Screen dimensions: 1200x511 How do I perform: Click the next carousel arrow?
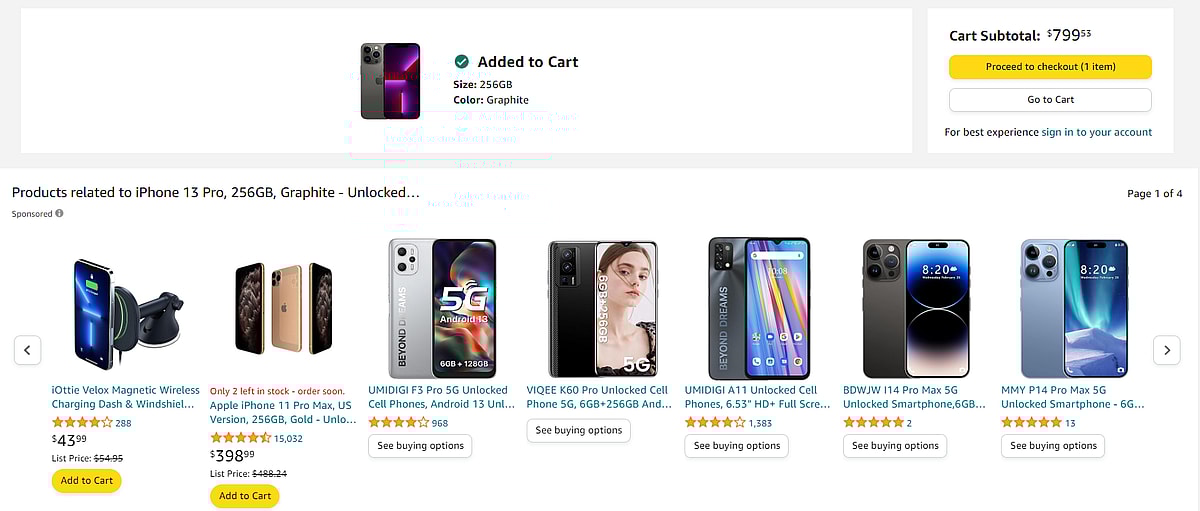tap(1166, 350)
